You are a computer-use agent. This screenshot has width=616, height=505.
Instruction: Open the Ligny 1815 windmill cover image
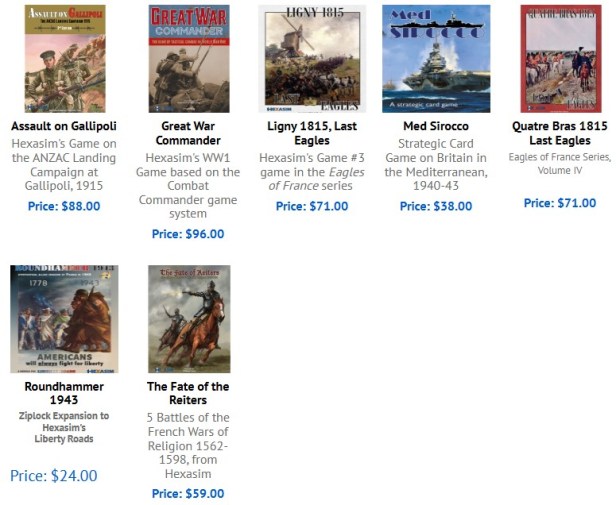point(312,59)
